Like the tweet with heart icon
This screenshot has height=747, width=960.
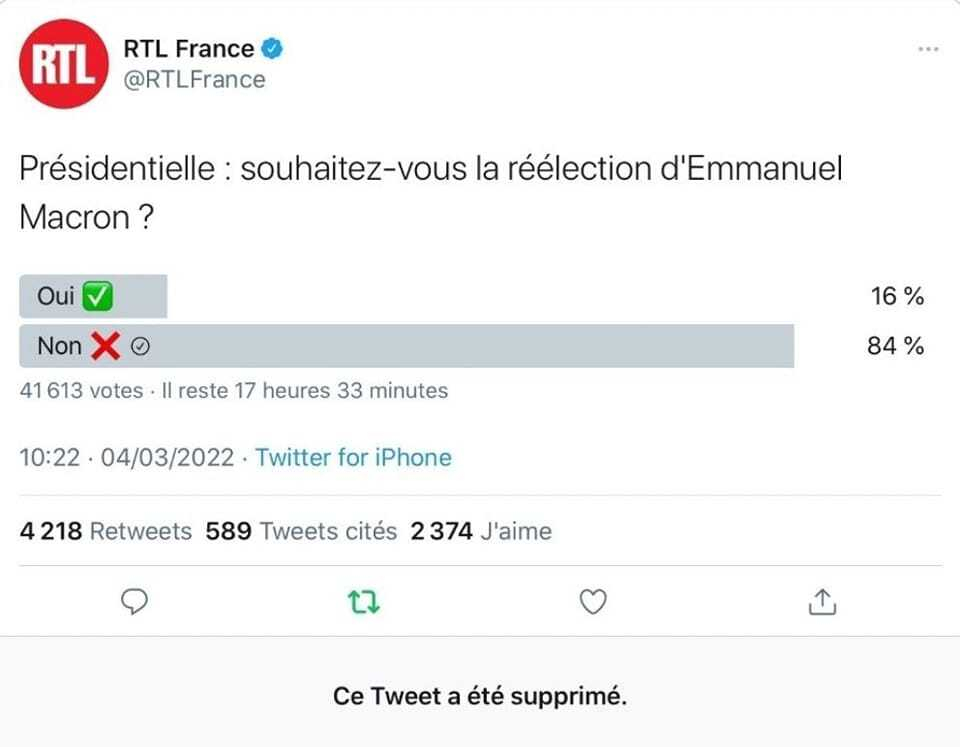point(594,601)
